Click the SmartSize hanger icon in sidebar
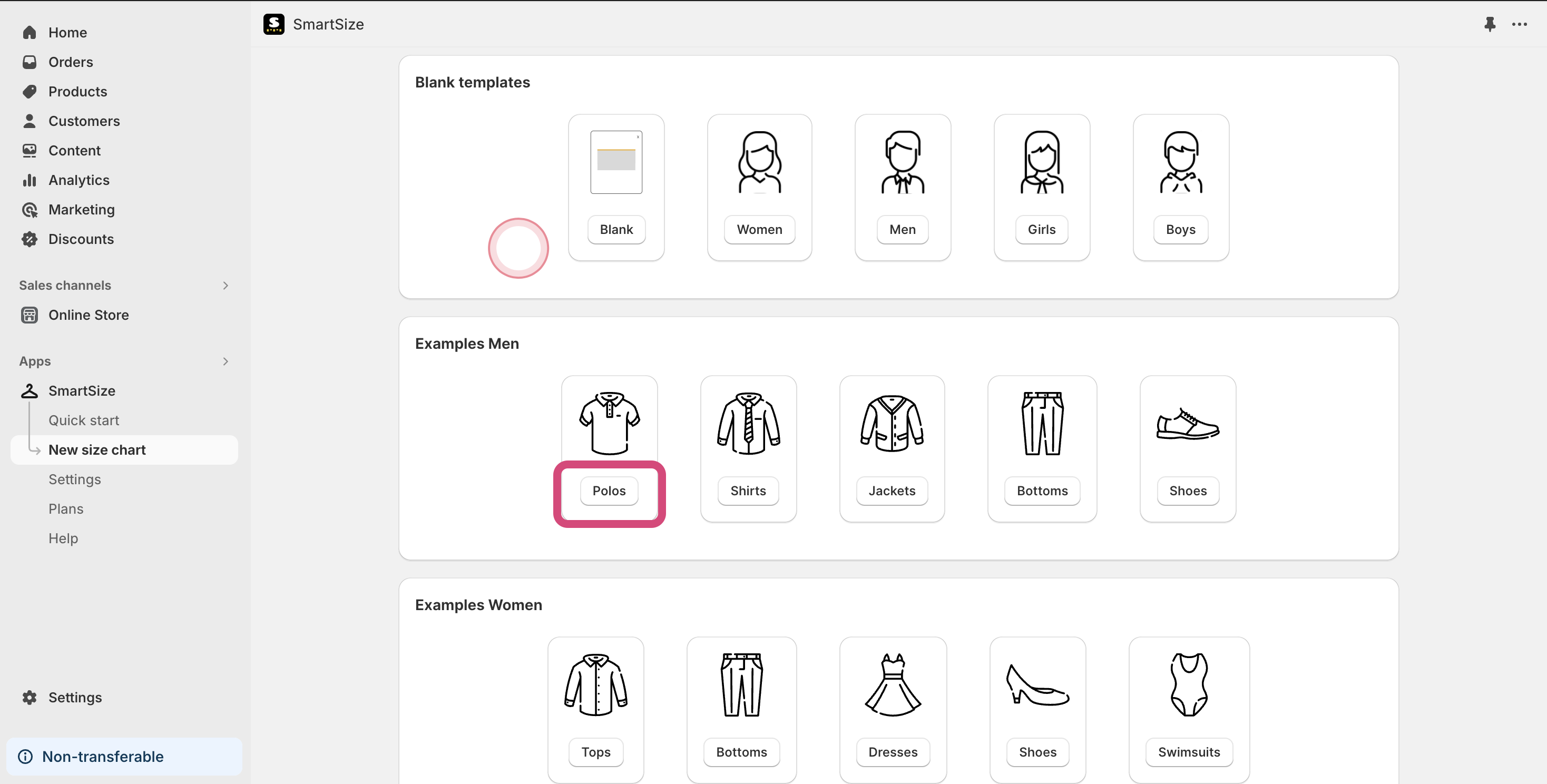The image size is (1547, 784). tap(30, 391)
